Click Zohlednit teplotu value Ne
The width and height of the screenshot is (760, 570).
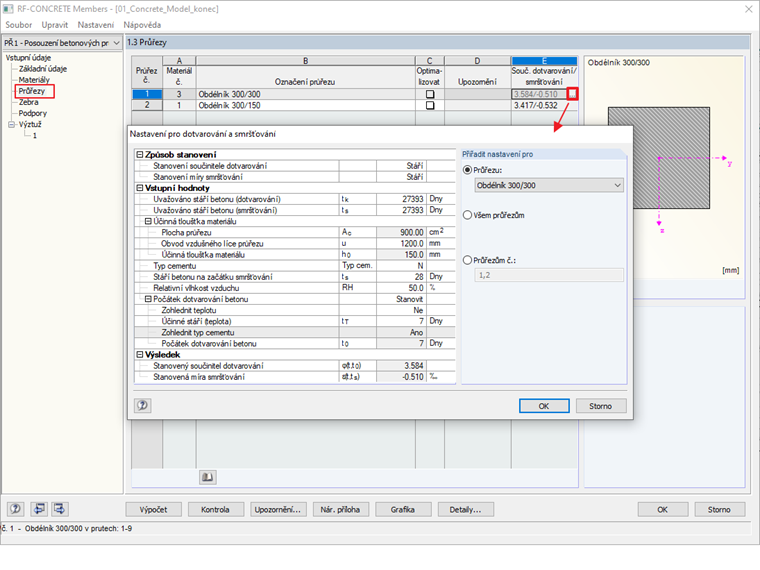point(401,310)
